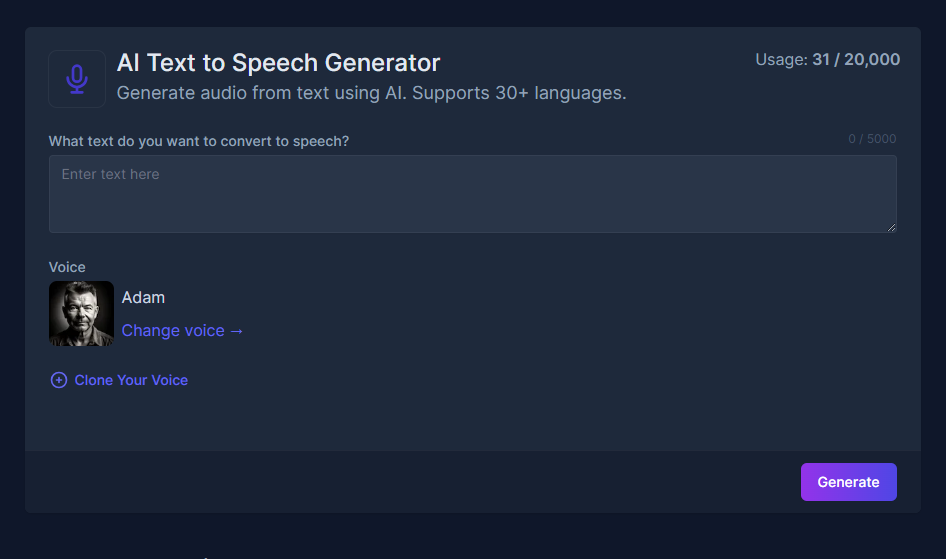Click the 'Supports 30+ languages' subtitle

(519, 93)
